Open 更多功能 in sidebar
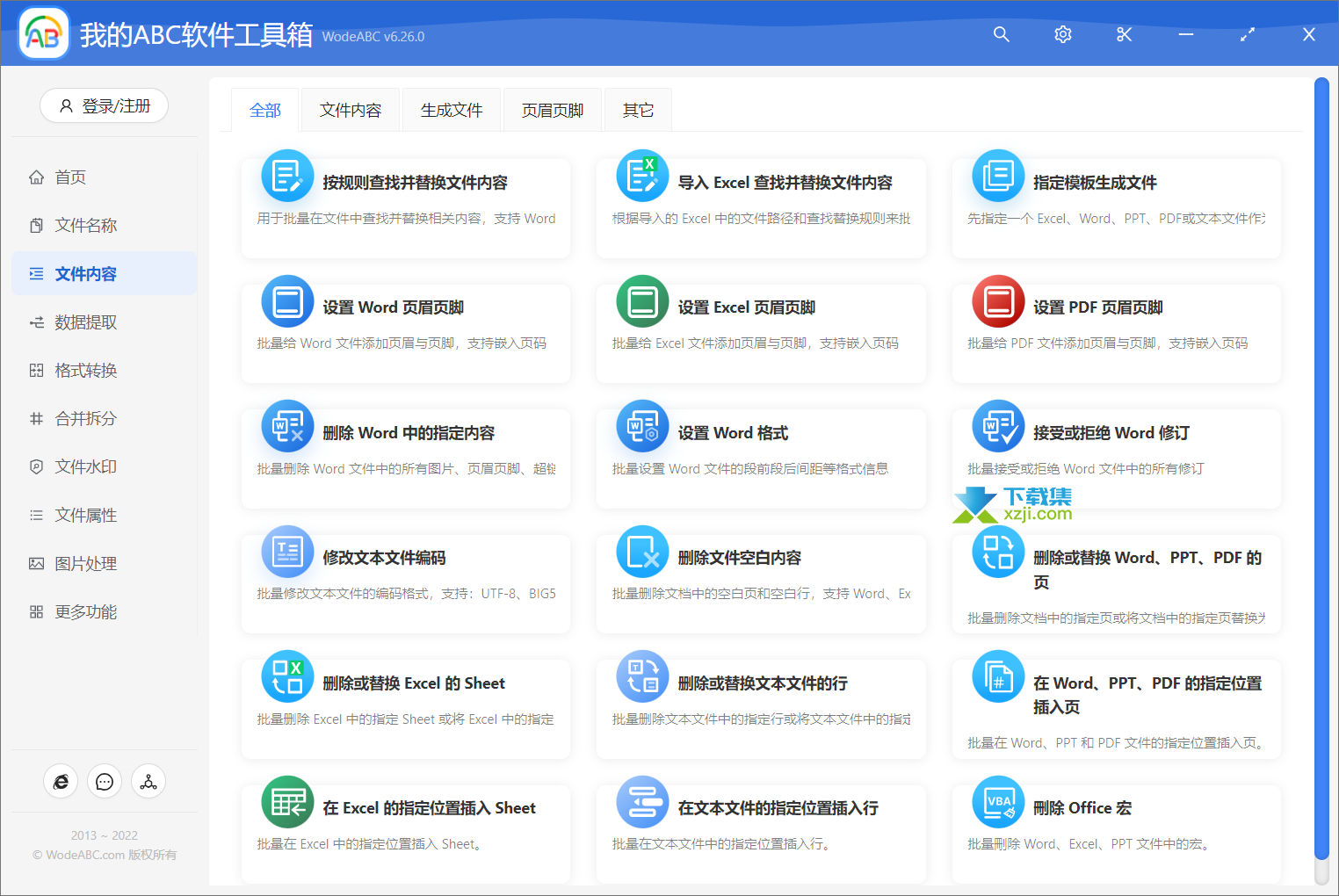Image resolution: width=1339 pixels, height=896 pixels. coord(104,612)
